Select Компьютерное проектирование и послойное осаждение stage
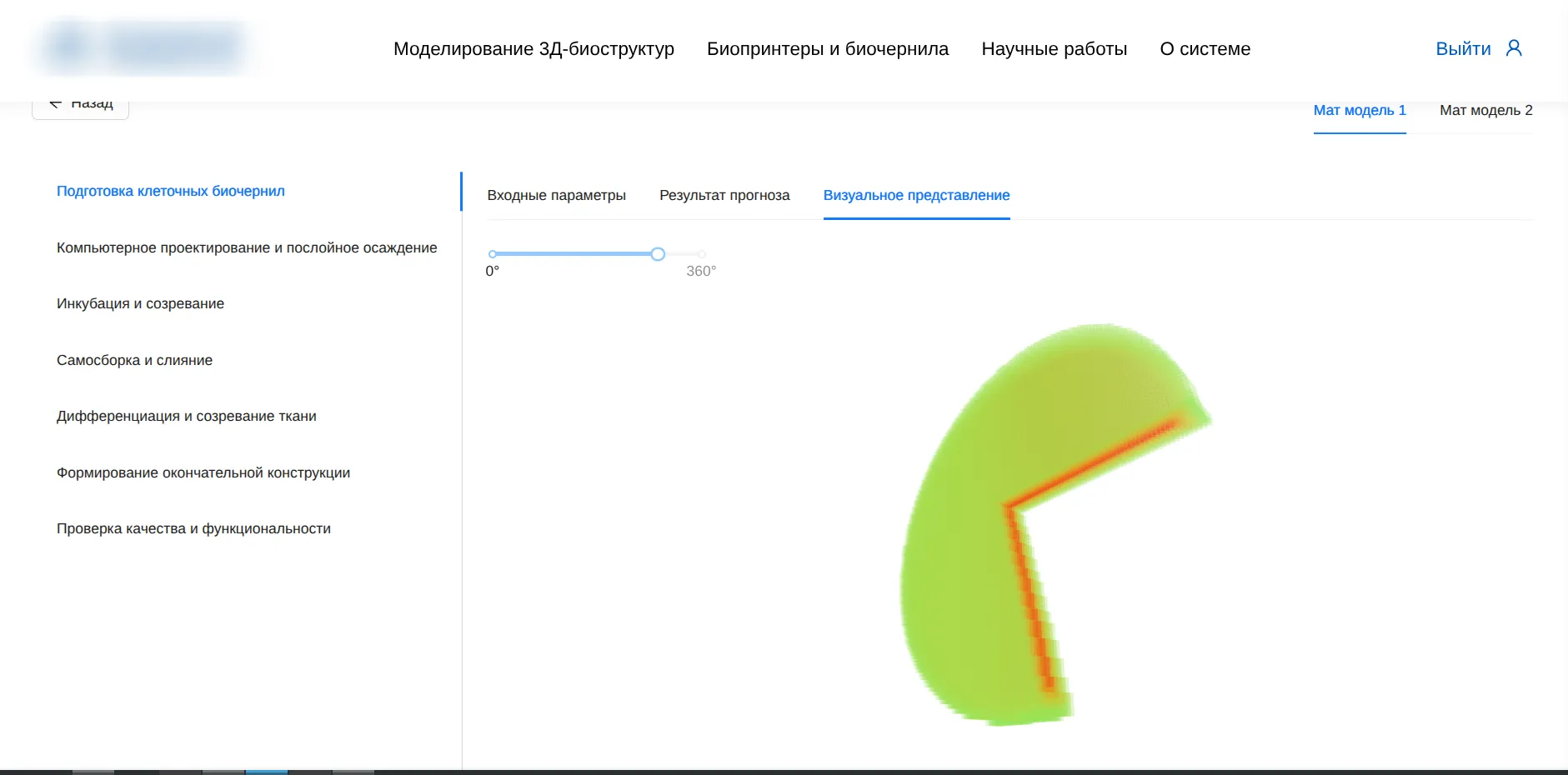 [x=246, y=247]
